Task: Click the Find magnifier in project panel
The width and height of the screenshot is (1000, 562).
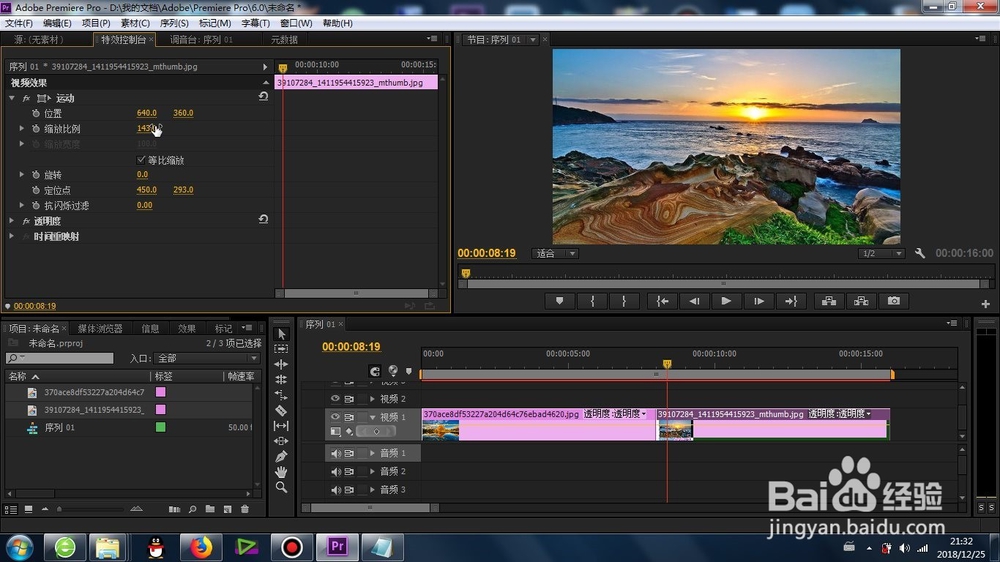Action: [x=193, y=509]
